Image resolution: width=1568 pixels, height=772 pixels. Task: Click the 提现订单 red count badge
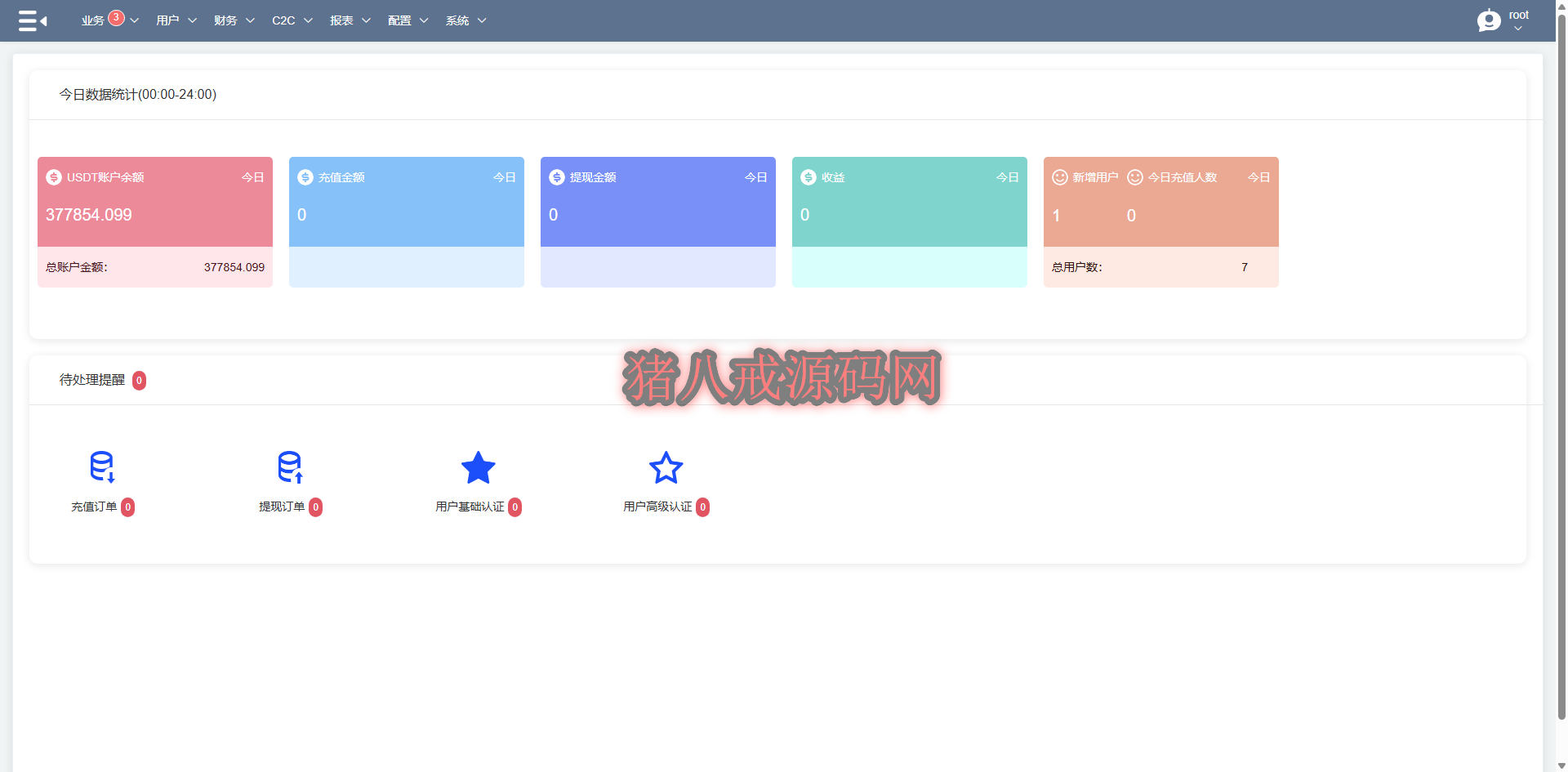(315, 507)
